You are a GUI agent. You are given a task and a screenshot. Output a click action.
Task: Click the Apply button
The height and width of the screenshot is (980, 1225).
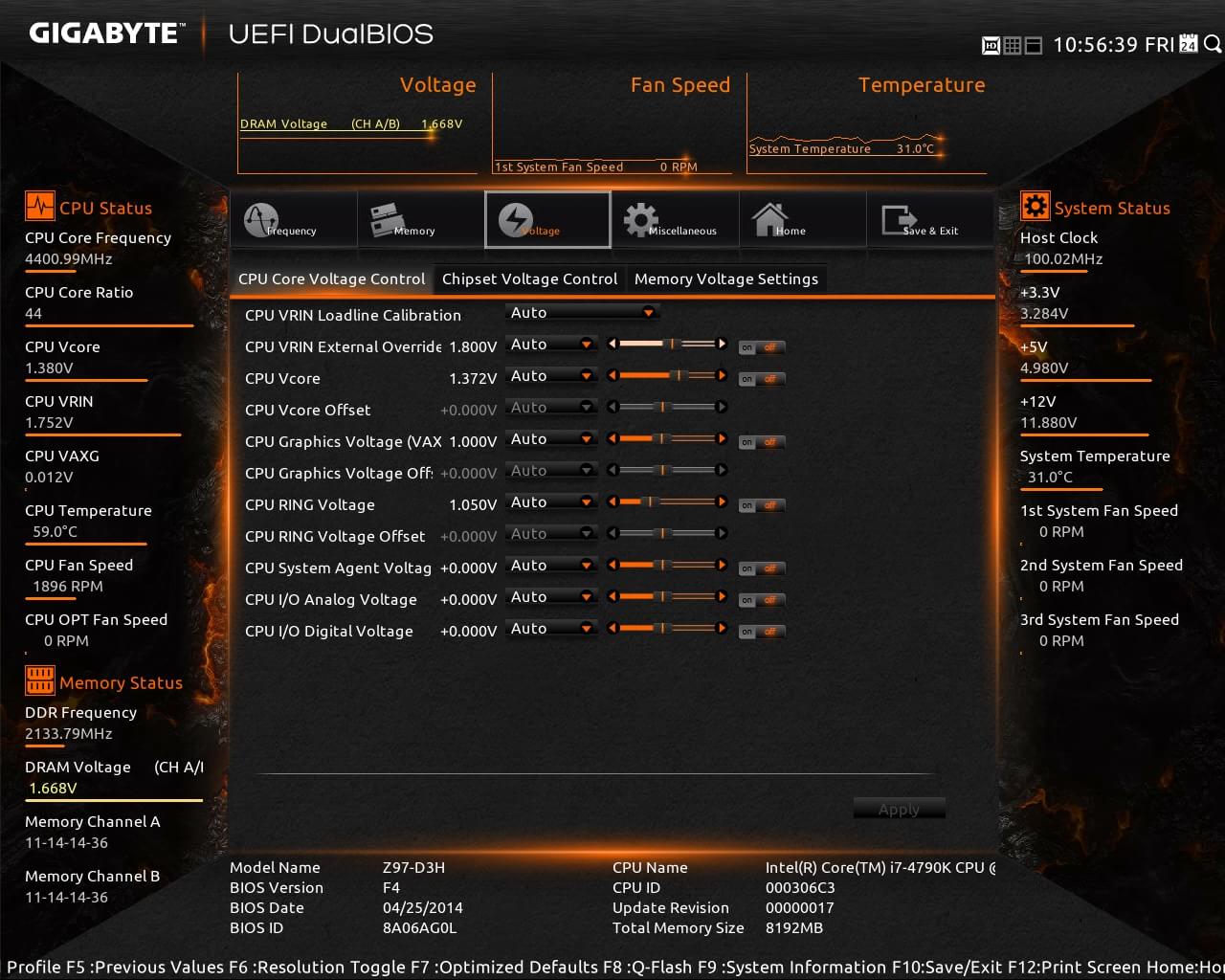click(899, 809)
